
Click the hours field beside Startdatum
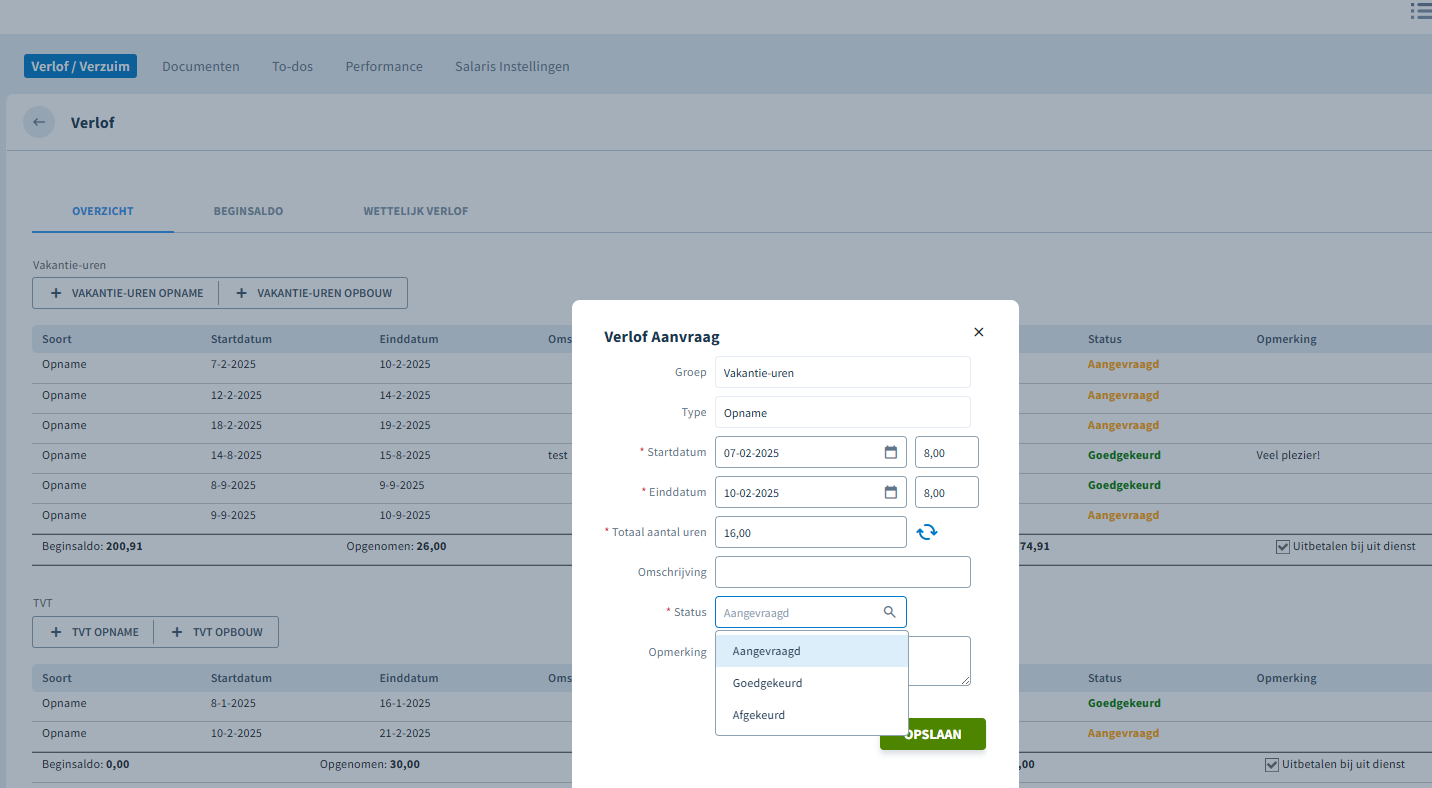pos(947,452)
